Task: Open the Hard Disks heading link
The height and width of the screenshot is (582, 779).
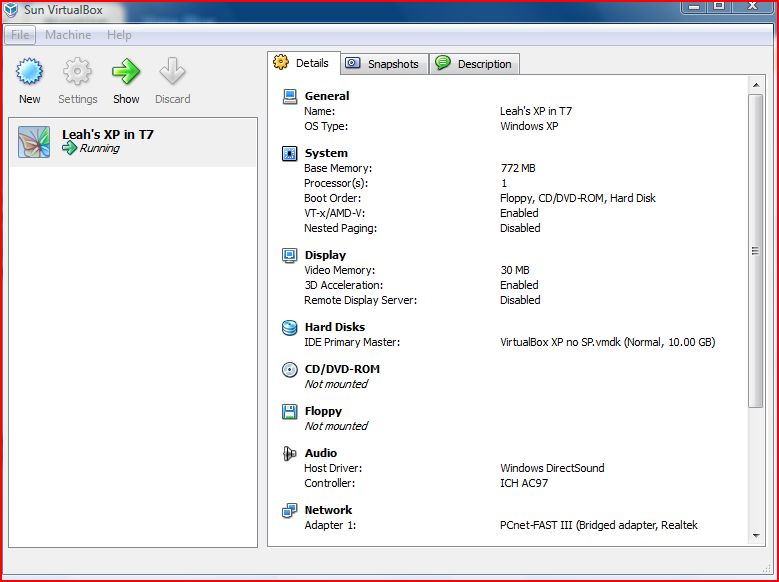Action: [x=335, y=327]
